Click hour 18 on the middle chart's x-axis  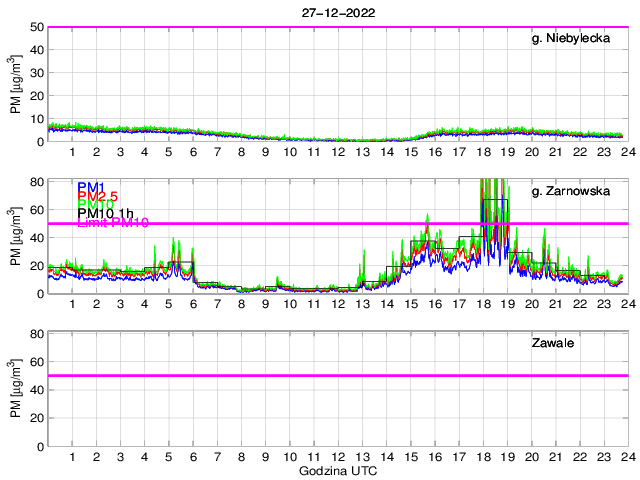[483, 304]
